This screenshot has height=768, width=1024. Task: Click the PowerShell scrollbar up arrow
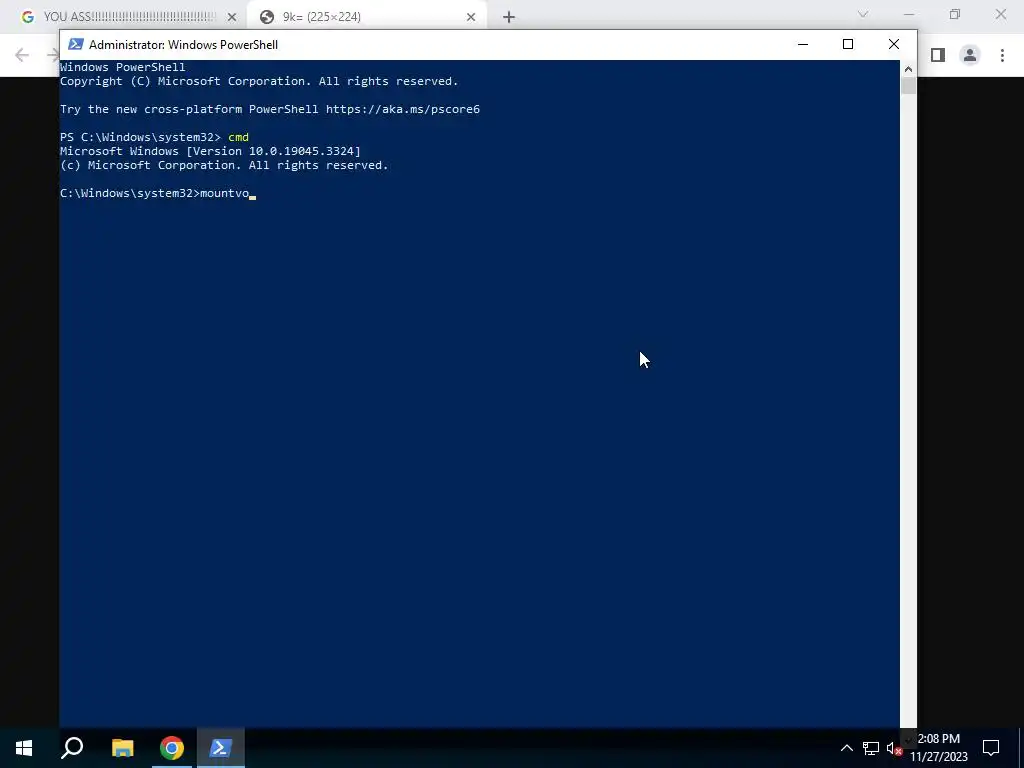[x=908, y=69]
